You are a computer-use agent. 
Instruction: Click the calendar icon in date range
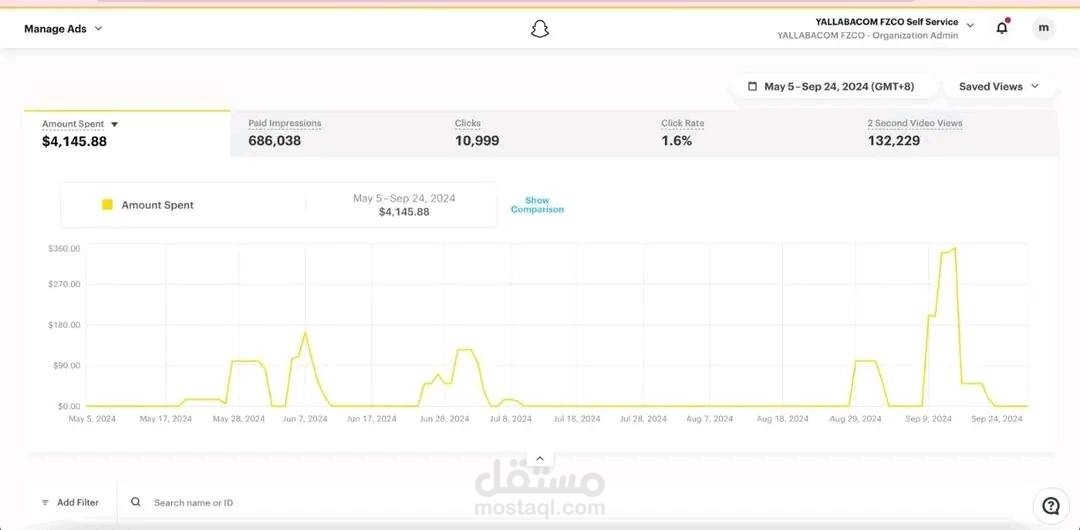point(753,87)
